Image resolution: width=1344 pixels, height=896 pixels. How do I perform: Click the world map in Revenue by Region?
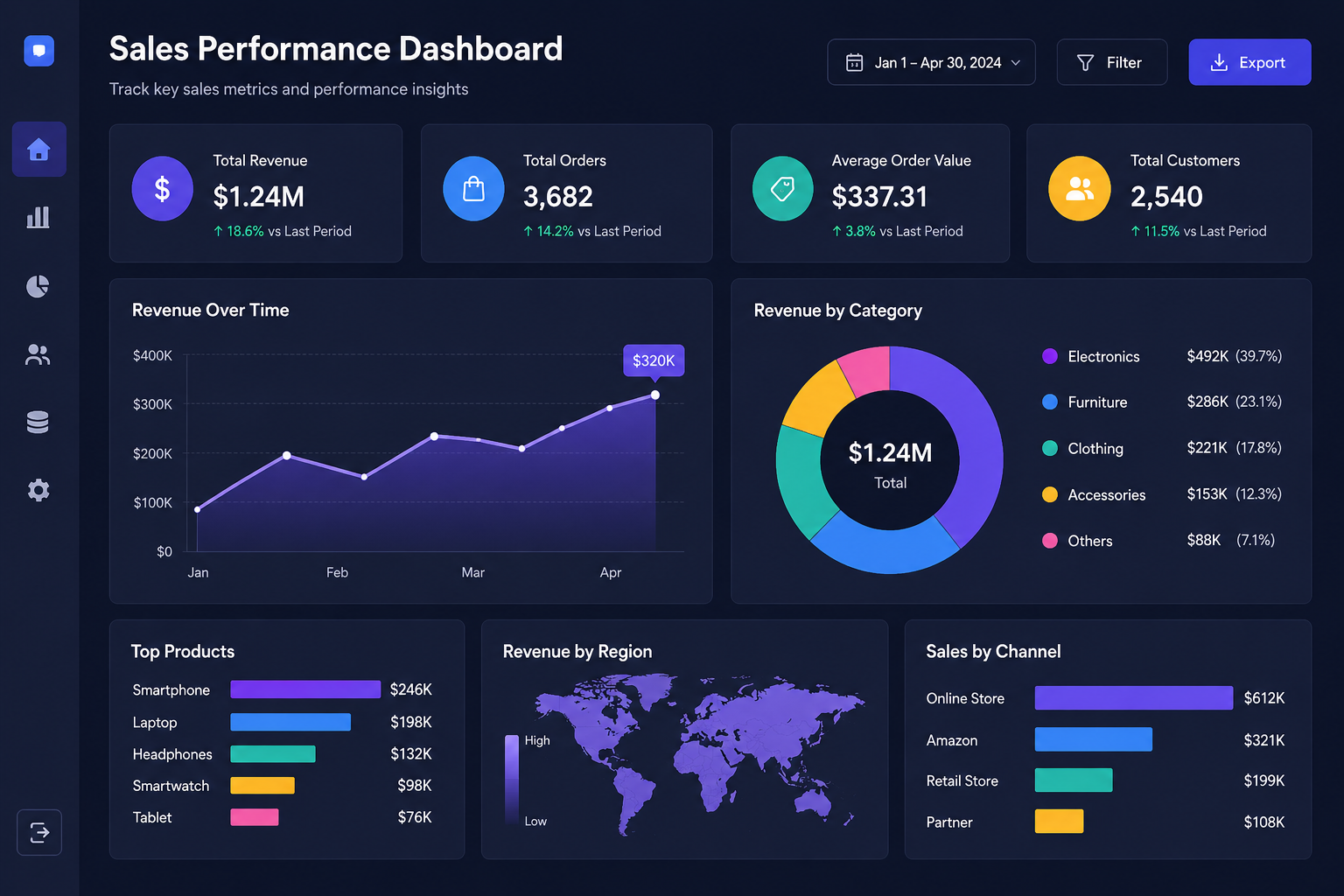pos(700,754)
